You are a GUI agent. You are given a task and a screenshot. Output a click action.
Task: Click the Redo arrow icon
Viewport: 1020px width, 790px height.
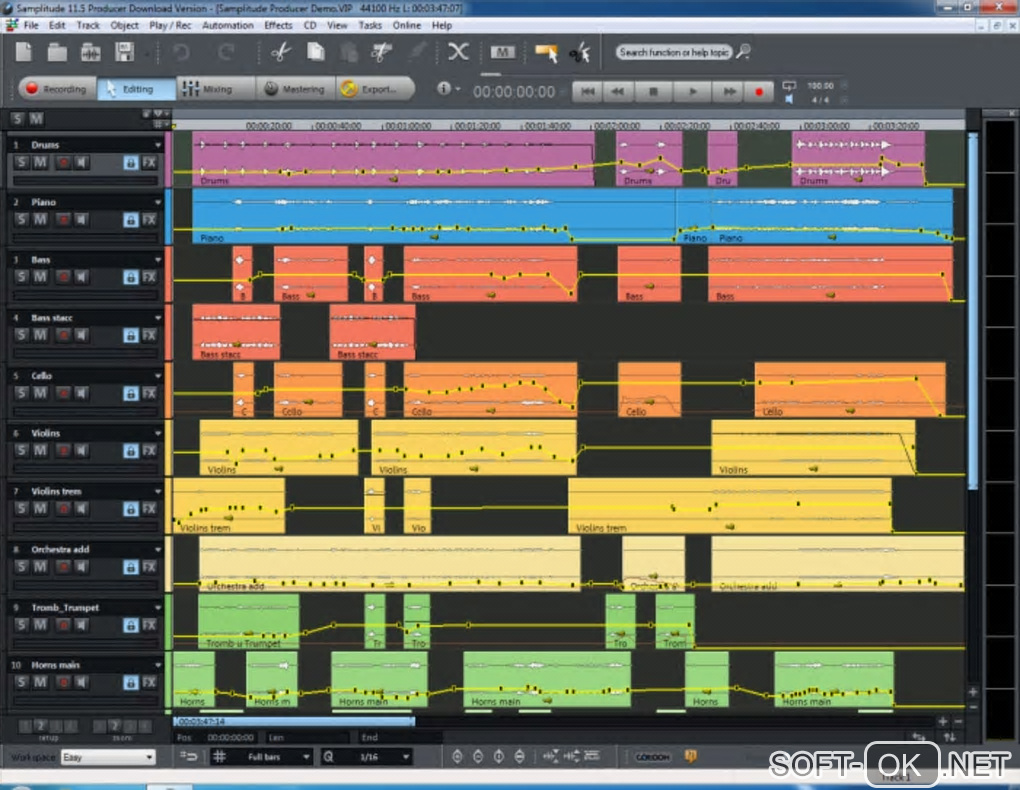point(226,52)
